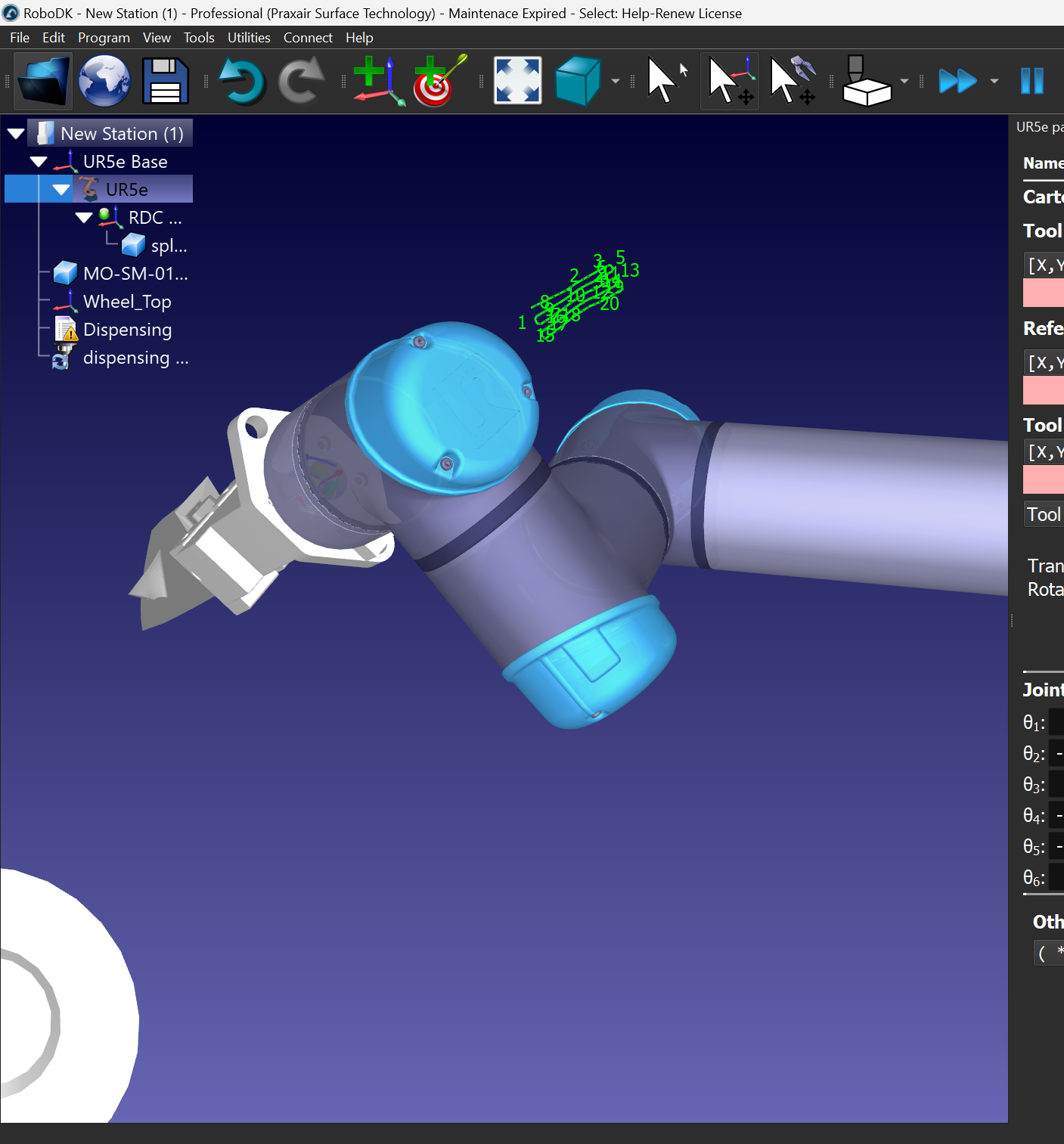The width and height of the screenshot is (1064, 1144).
Task: Collapse the RDC tool tree node
Action: (84, 218)
